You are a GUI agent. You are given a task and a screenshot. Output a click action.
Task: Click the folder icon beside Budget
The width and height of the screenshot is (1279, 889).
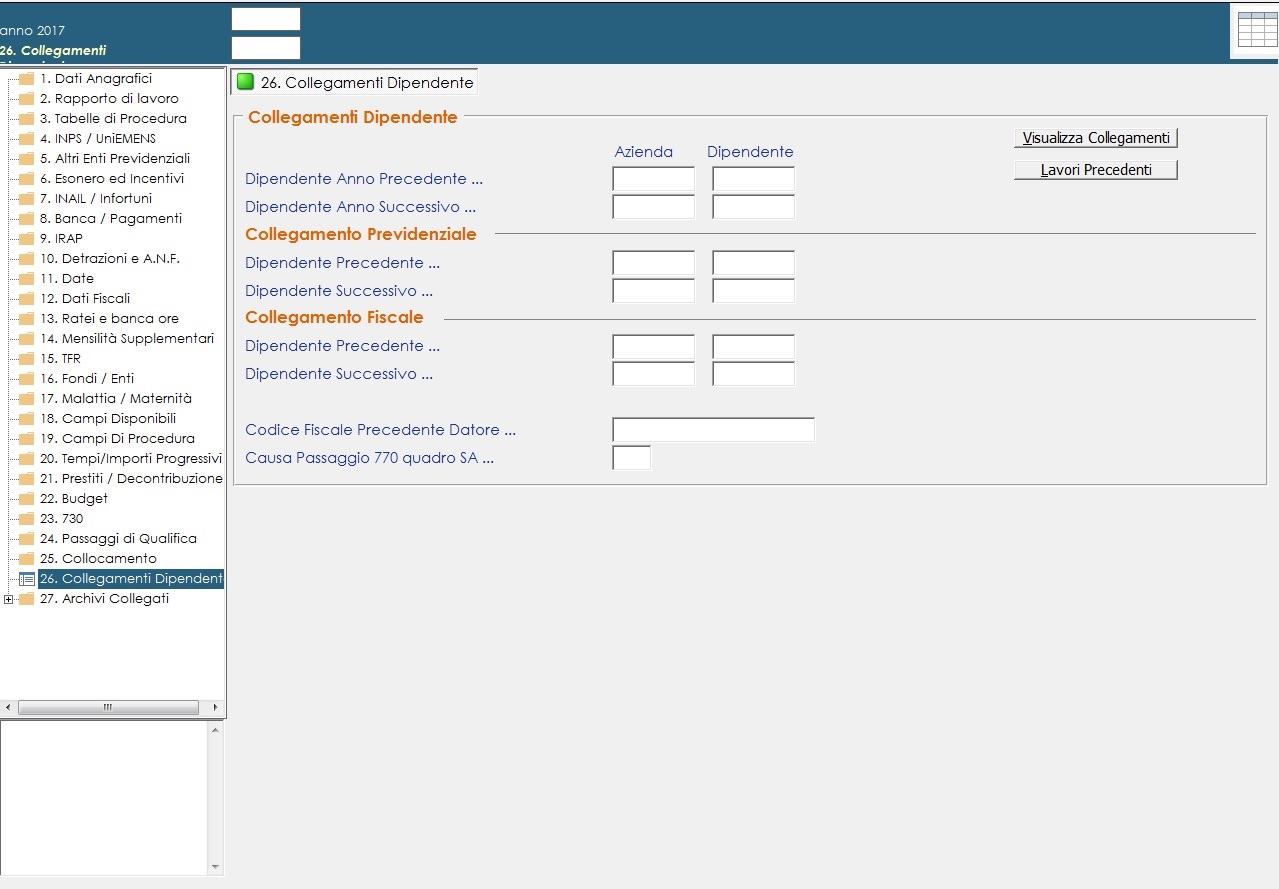[27, 499]
